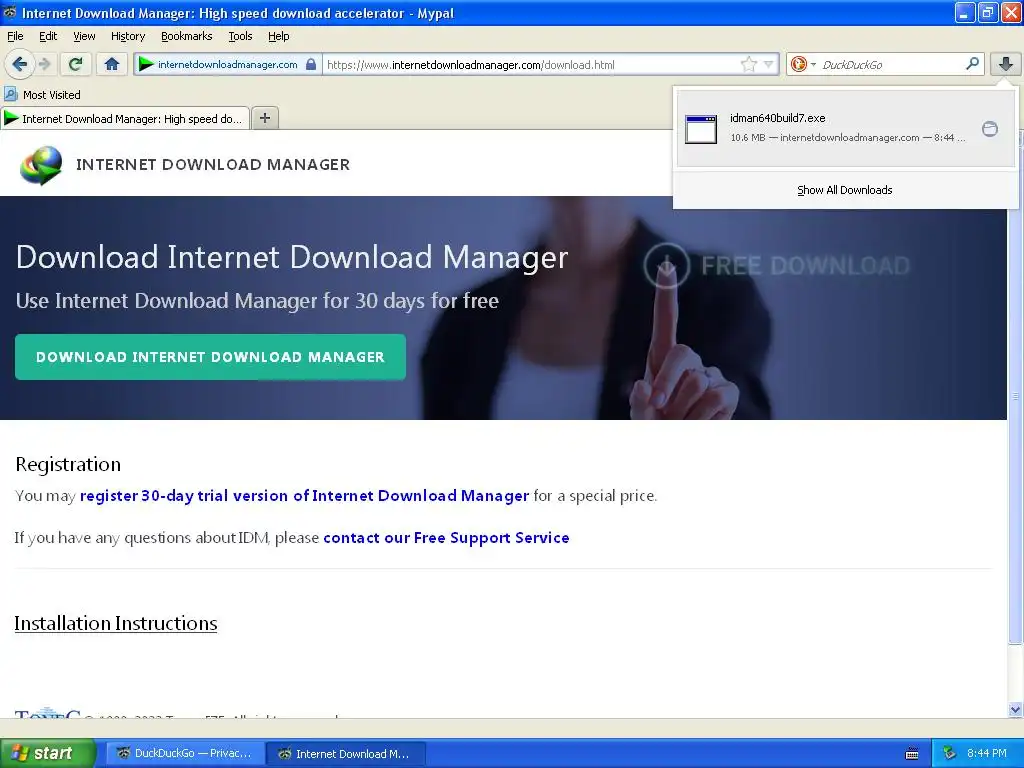The image size is (1024, 768).
Task: Click the 8:44 PM taskbar clock
Action: click(986, 753)
